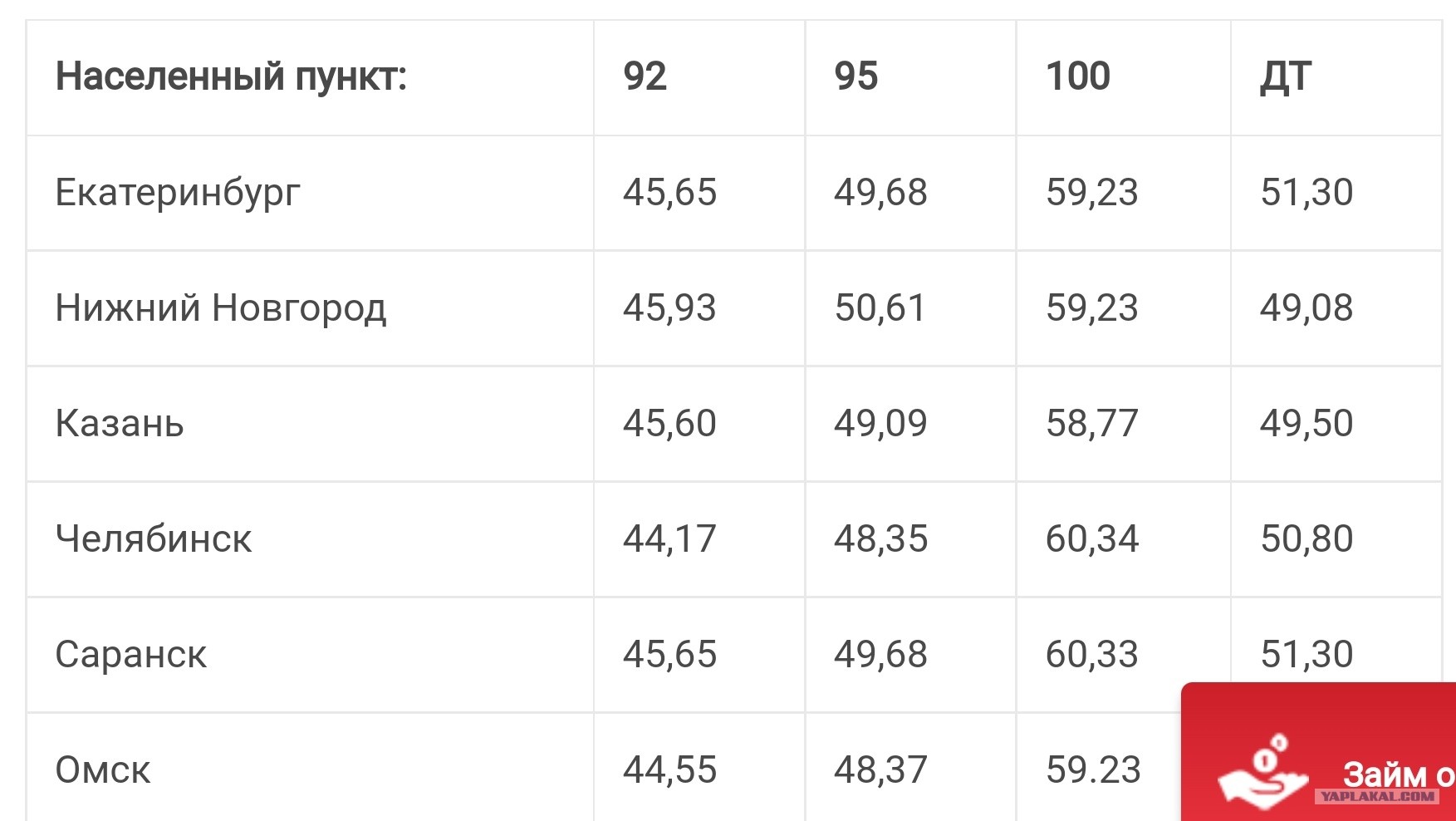
Task: Select the 92 fuel column header
Action: pos(645,76)
